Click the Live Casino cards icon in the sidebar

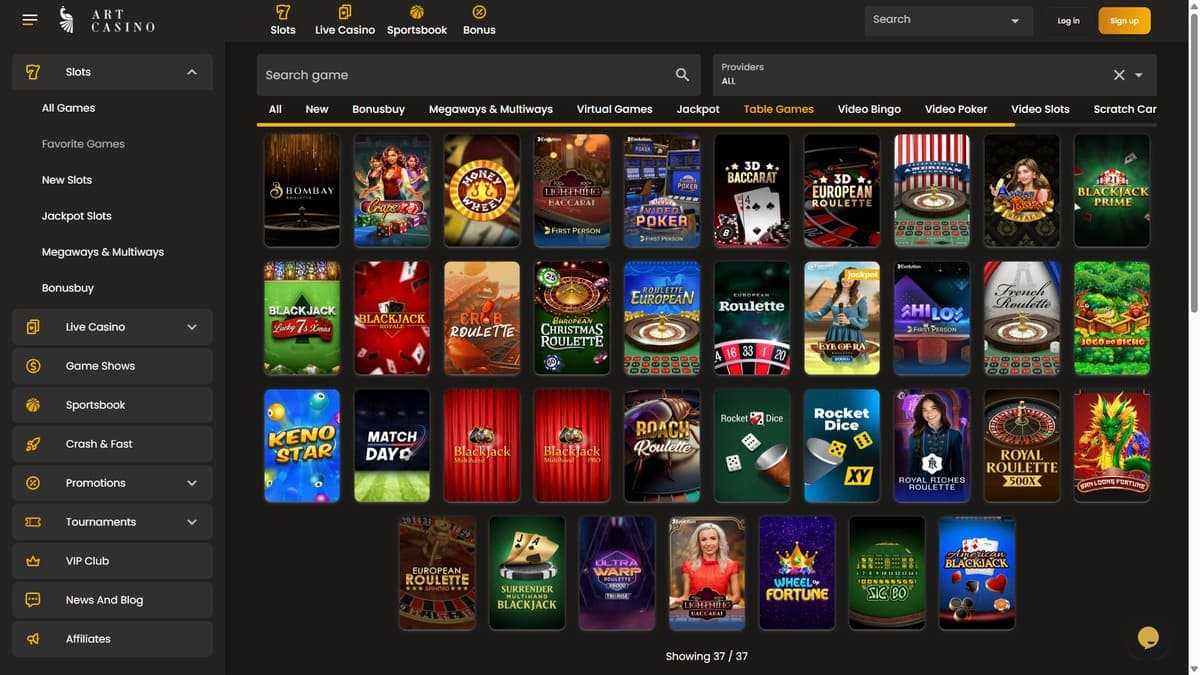(x=33, y=327)
